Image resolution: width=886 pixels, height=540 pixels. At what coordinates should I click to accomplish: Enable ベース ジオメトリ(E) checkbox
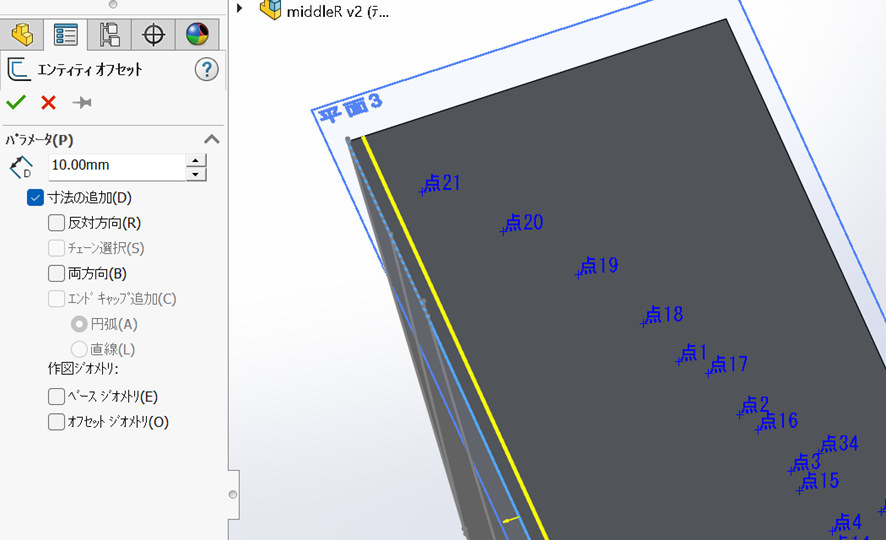[x=56, y=397]
